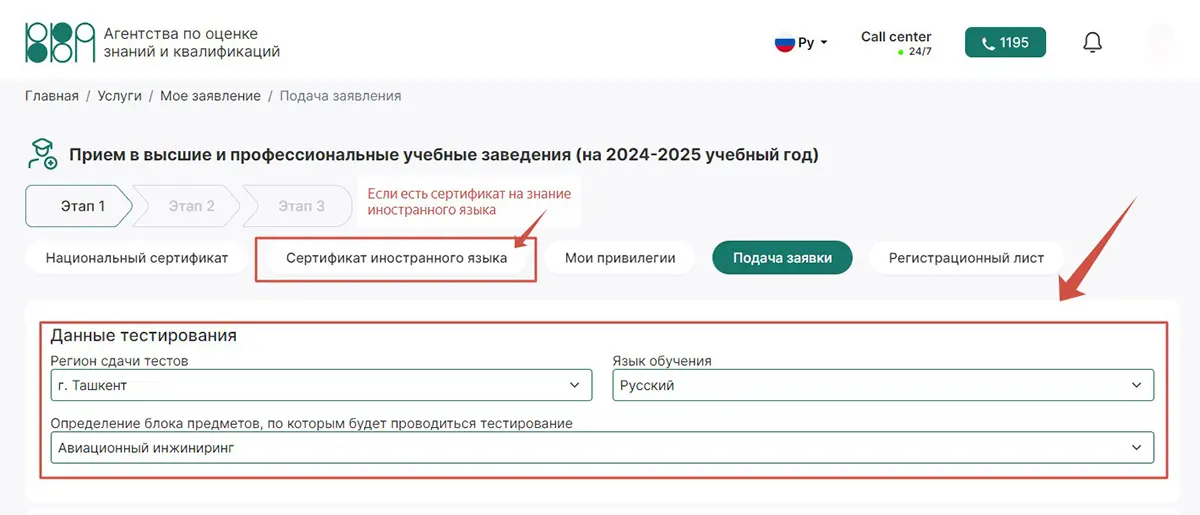The width and height of the screenshot is (1200, 515).
Task: Click the graduate admission icon
Action: [x=41, y=156]
